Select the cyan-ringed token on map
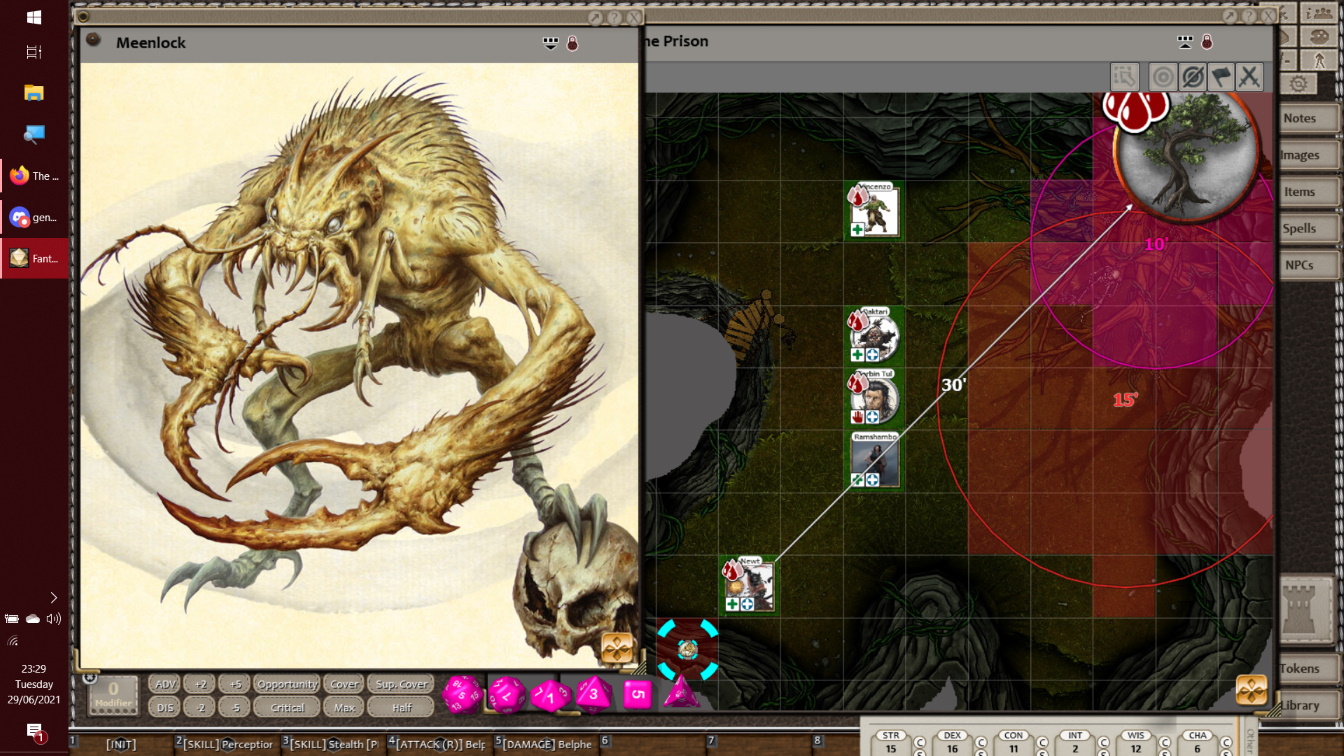The width and height of the screenshot is (1344, 756). tap(688, 649)
